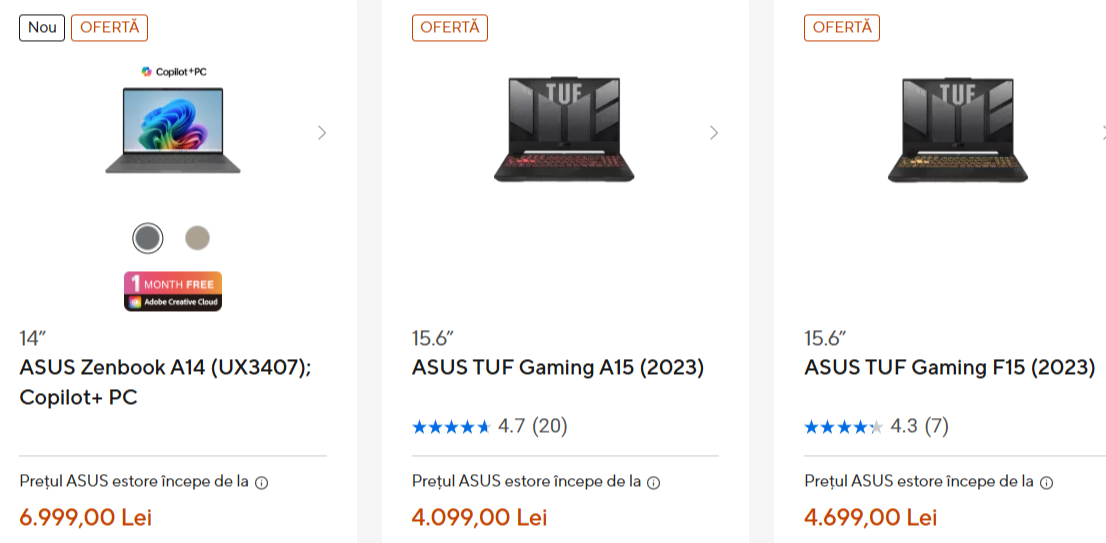The height and width of the screenshot is (543, 1106).
Task: Show next image of TUF Gaming F15
Action: click(1101, 132)
